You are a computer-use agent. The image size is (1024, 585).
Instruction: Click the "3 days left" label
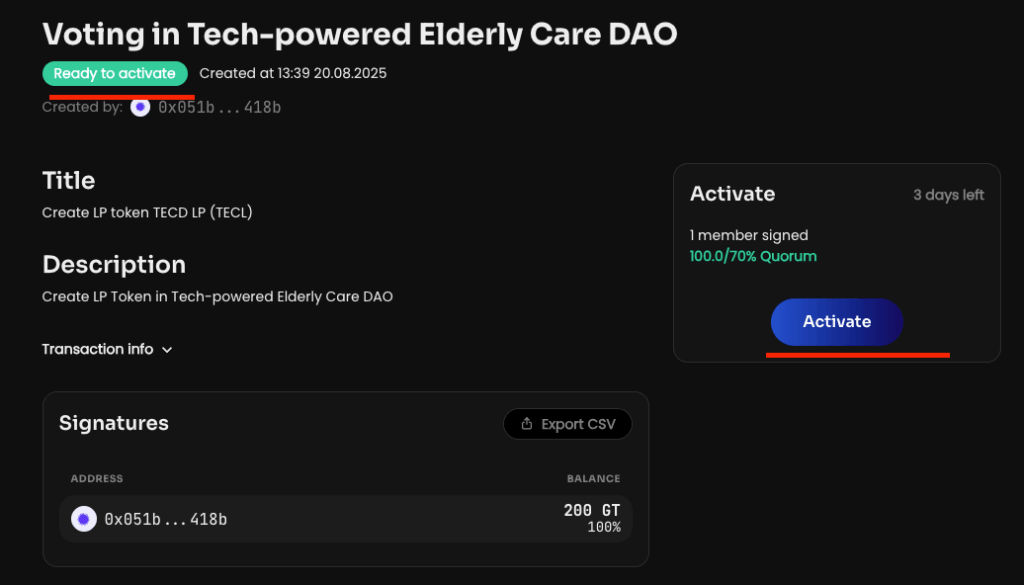[948, 195]
